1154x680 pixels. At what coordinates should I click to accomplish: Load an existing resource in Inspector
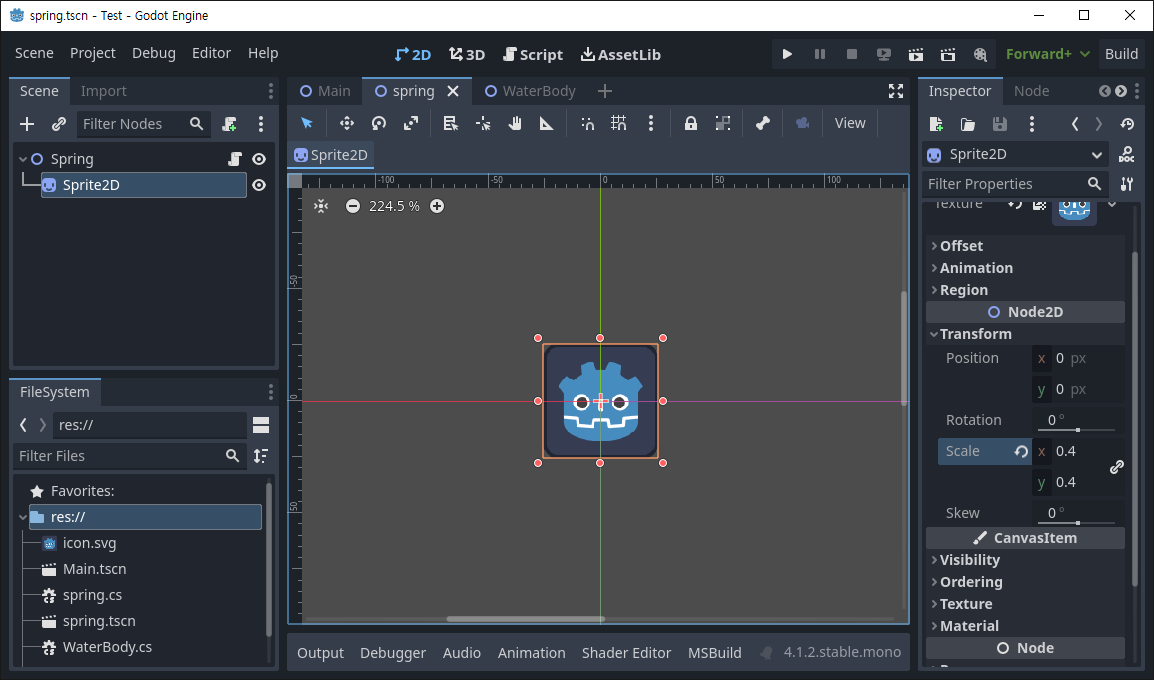[968, 124]
